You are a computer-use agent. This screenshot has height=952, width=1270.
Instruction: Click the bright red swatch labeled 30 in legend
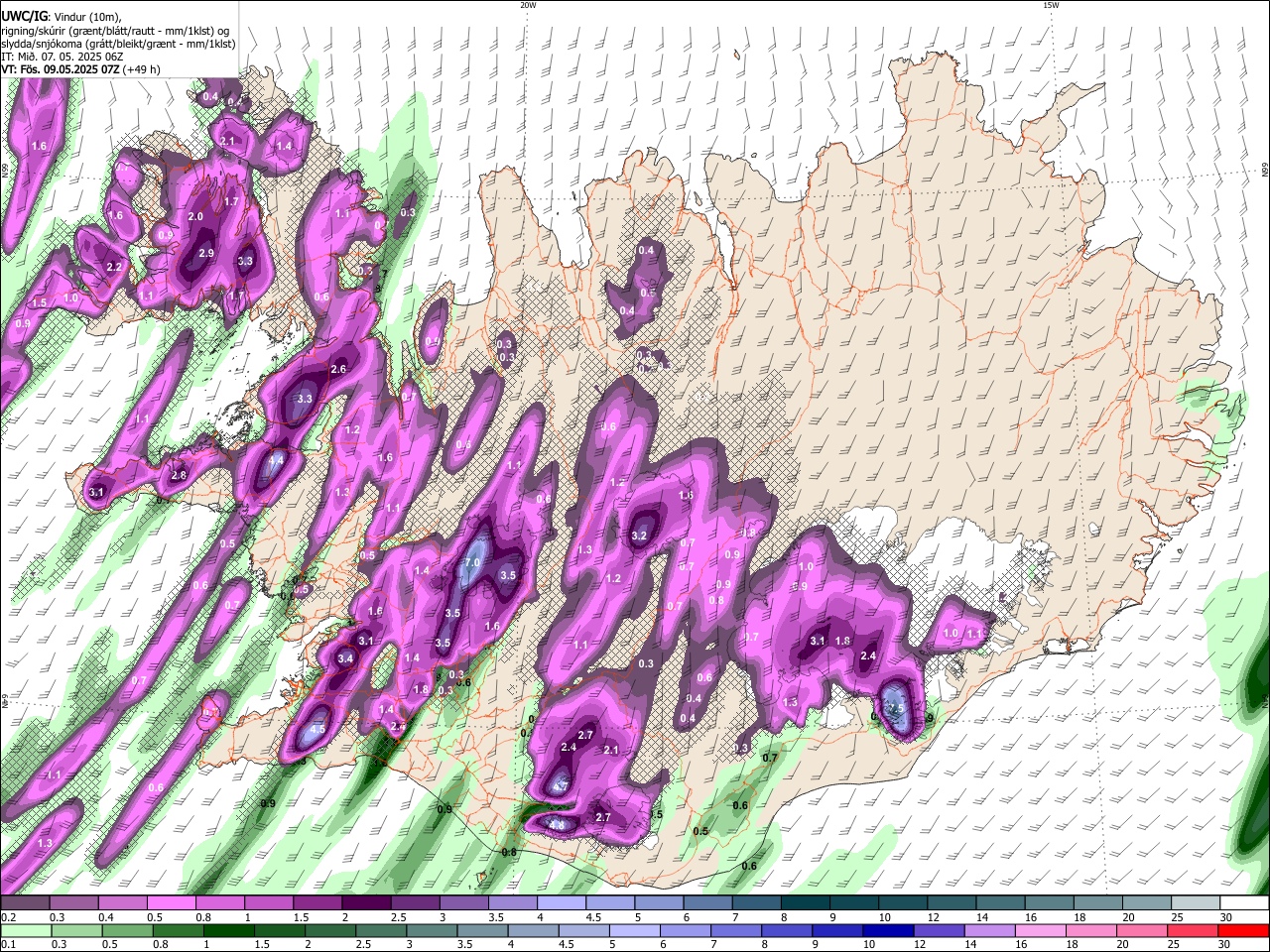[x=1242, y=930]
